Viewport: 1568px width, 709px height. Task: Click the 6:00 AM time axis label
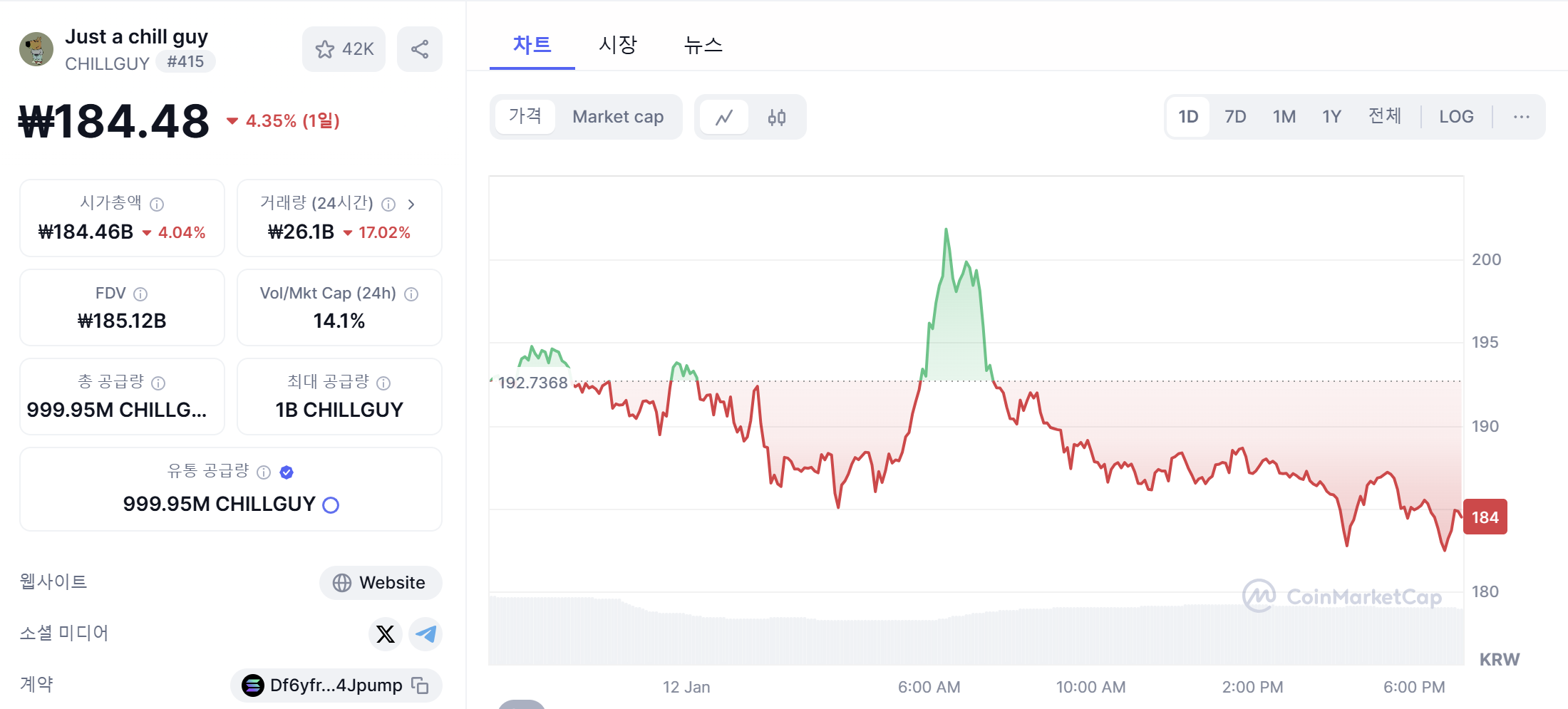point(929,688)
